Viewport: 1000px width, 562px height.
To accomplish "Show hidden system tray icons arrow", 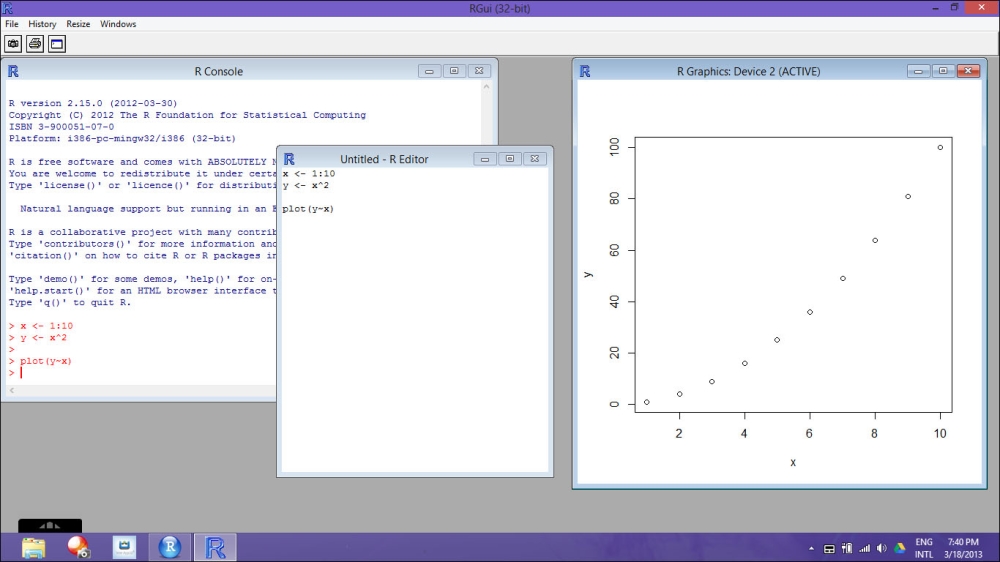I will (x=811, y=549).
